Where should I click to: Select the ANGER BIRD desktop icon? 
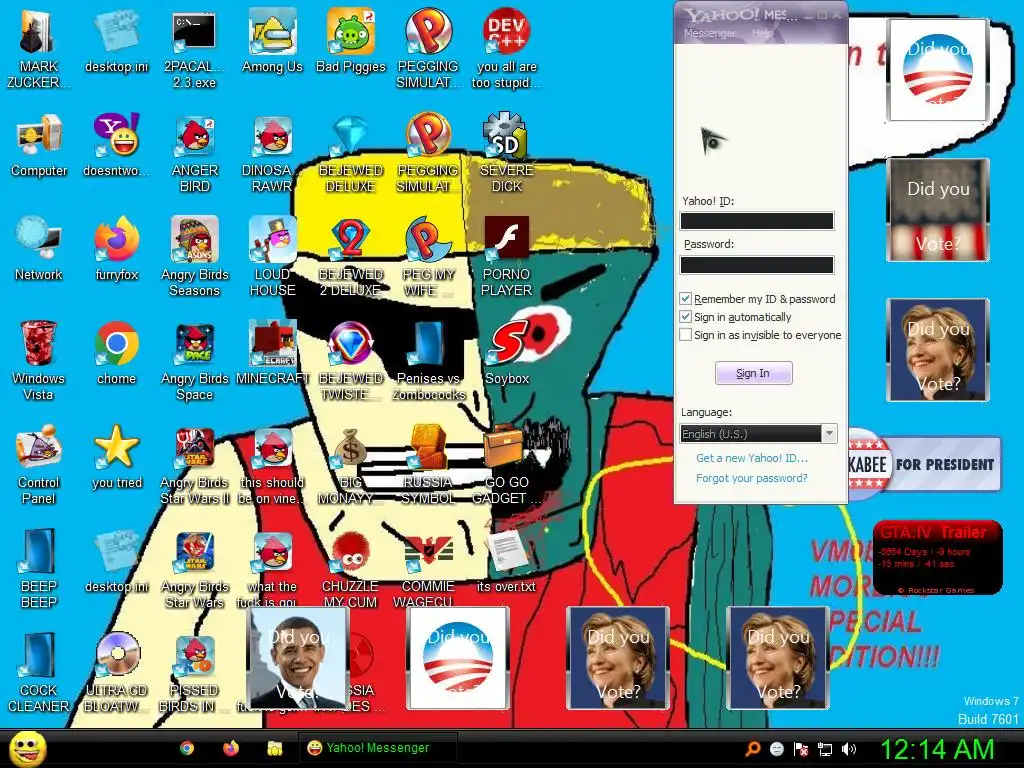(x=195, y=153)
